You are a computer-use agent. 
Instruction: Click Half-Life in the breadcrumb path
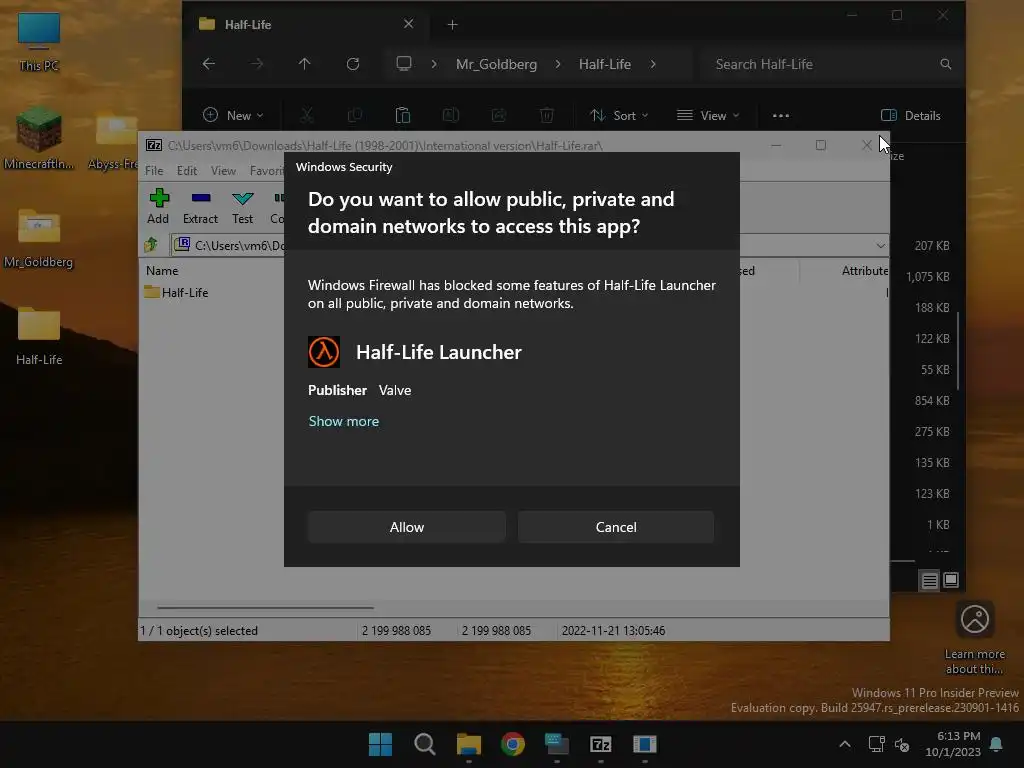pos(605,64)
